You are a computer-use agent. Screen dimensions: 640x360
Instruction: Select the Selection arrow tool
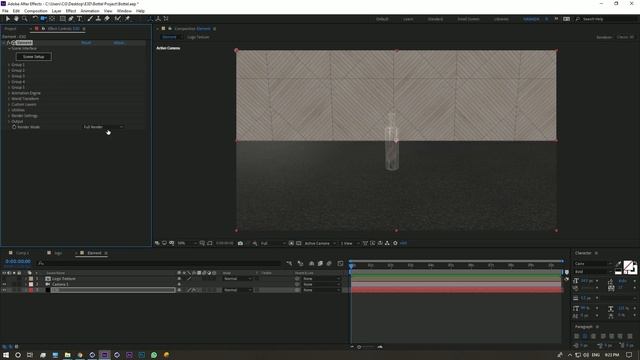click(x=8, y=19)
